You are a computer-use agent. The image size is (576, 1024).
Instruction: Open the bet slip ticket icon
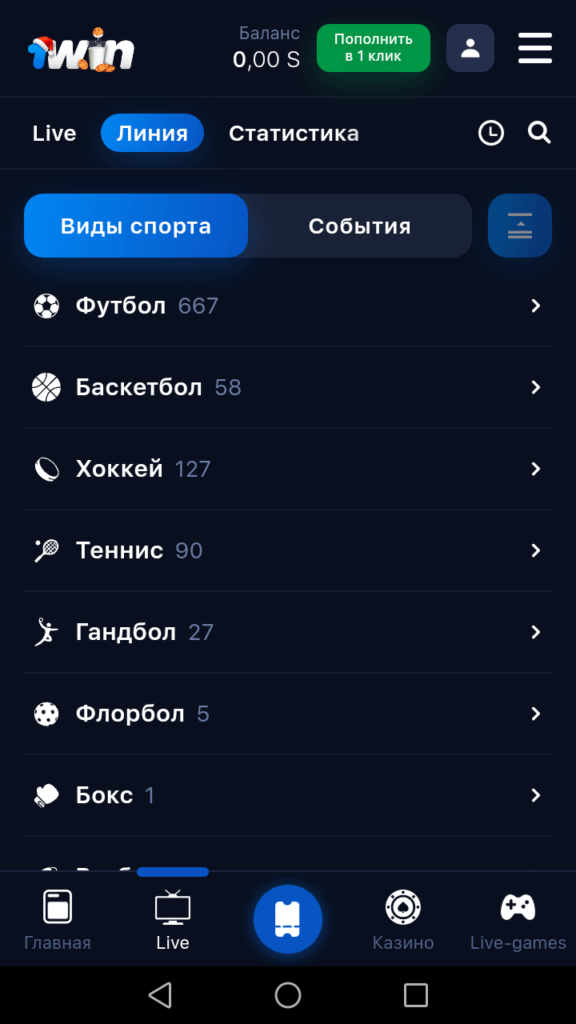point(288,920)
